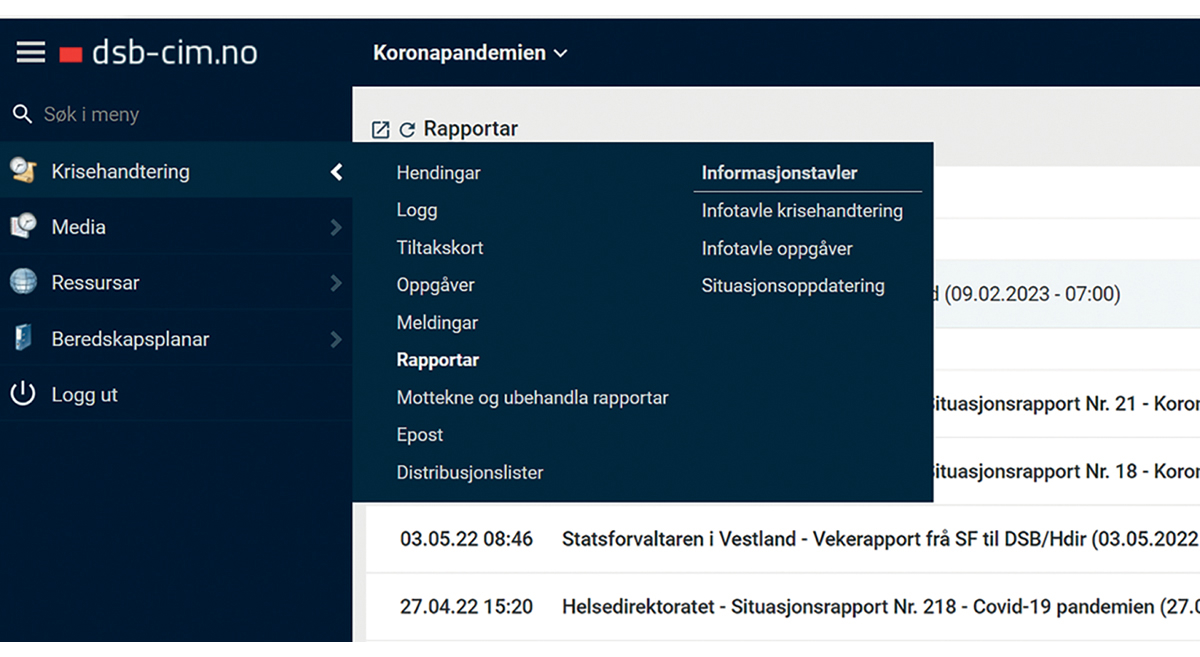This screenshot has width=1200, height=657.
Task: Open Rapportar in new window icon
Action: [x=380, y=130]
